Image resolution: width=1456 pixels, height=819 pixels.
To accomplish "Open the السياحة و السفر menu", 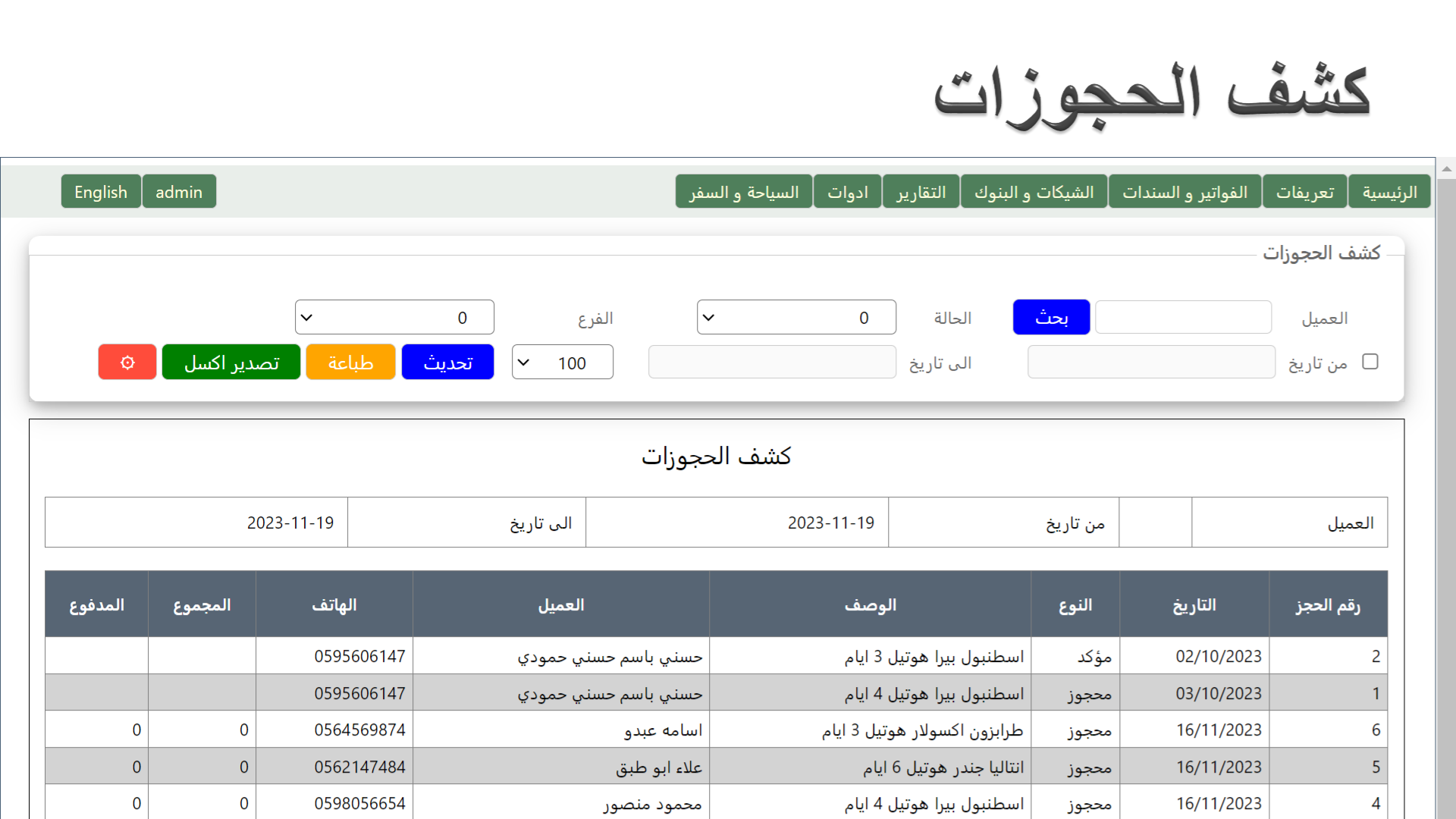I will (743, 192).
